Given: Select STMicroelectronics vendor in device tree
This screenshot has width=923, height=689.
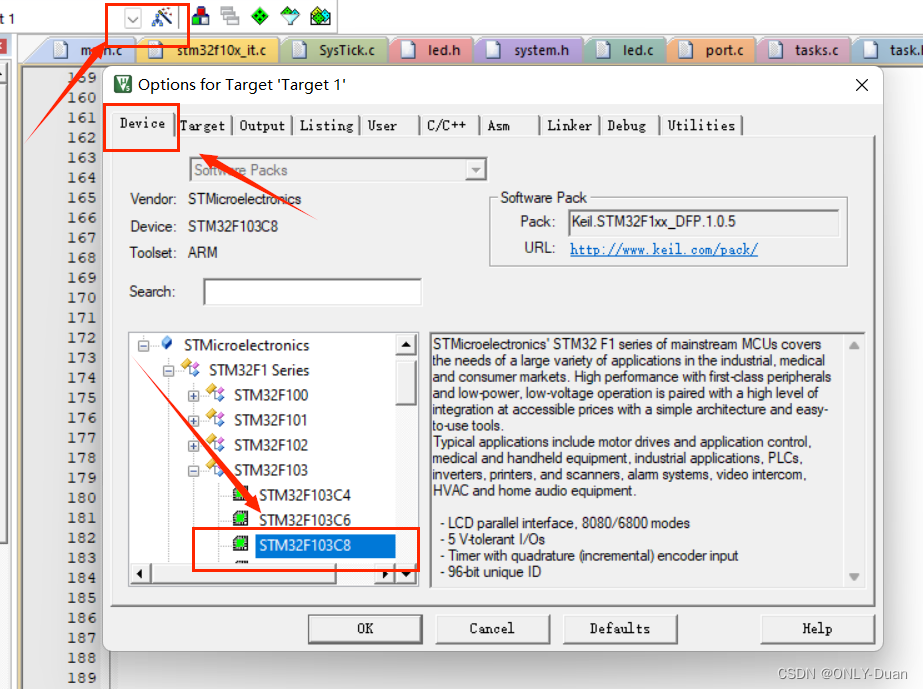Looking at the screenshot, I should click(x=246, y=346).
